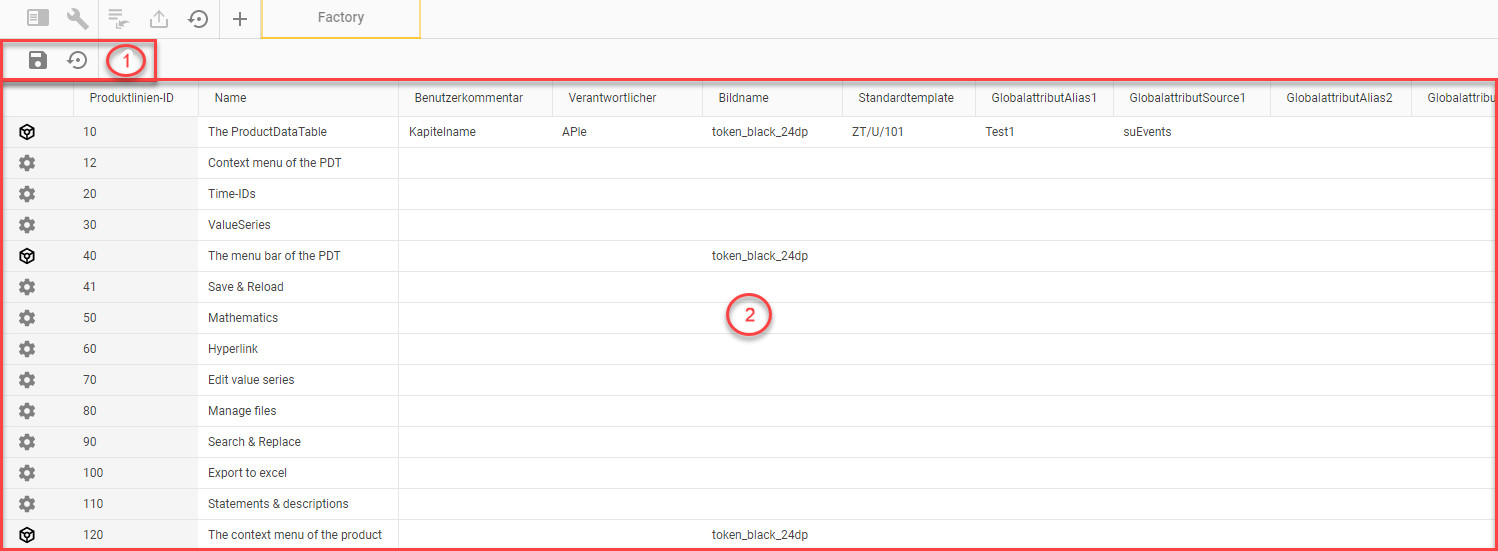Viewport: 1498px width, 551px height.
Task: Click the cube icon for row 120
Action: [28, 535]
